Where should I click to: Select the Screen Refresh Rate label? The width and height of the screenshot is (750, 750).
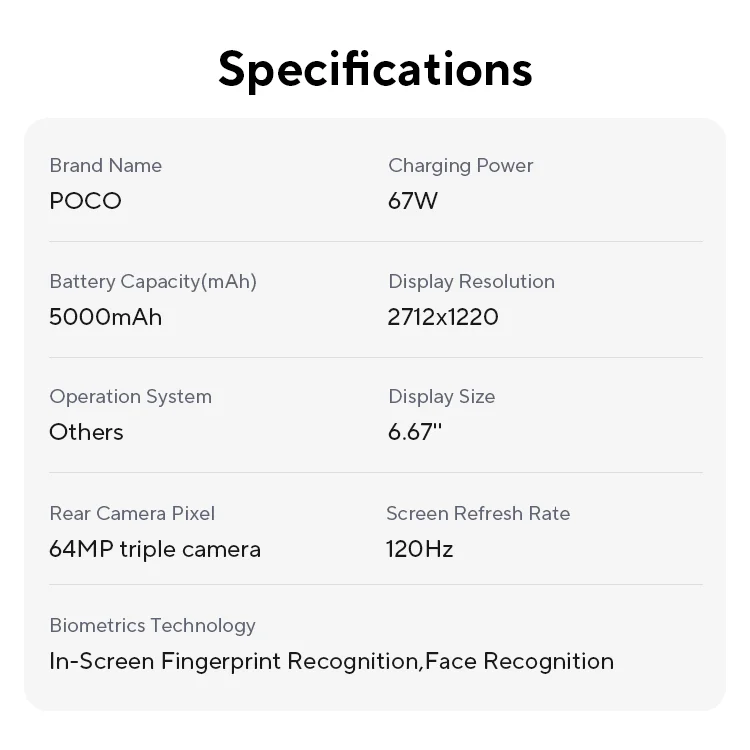[x=478, y=513]
